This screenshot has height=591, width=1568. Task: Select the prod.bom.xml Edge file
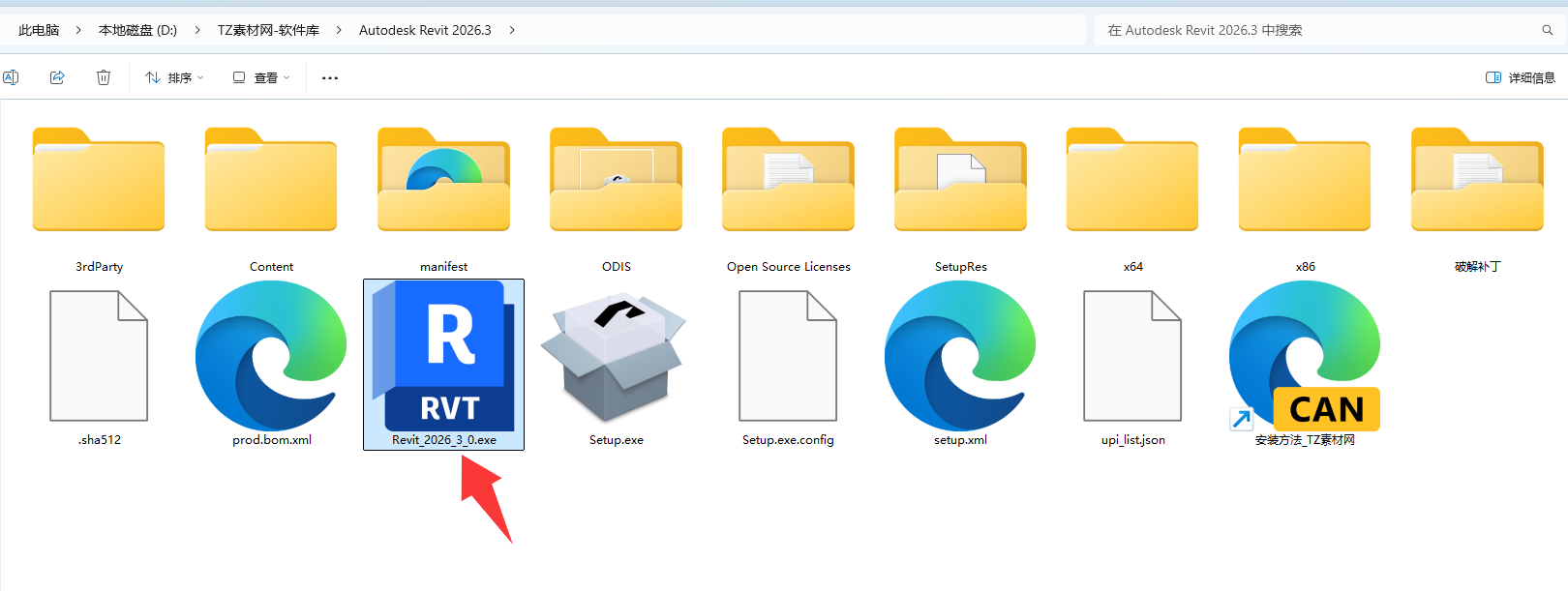[x=271, y=356]
